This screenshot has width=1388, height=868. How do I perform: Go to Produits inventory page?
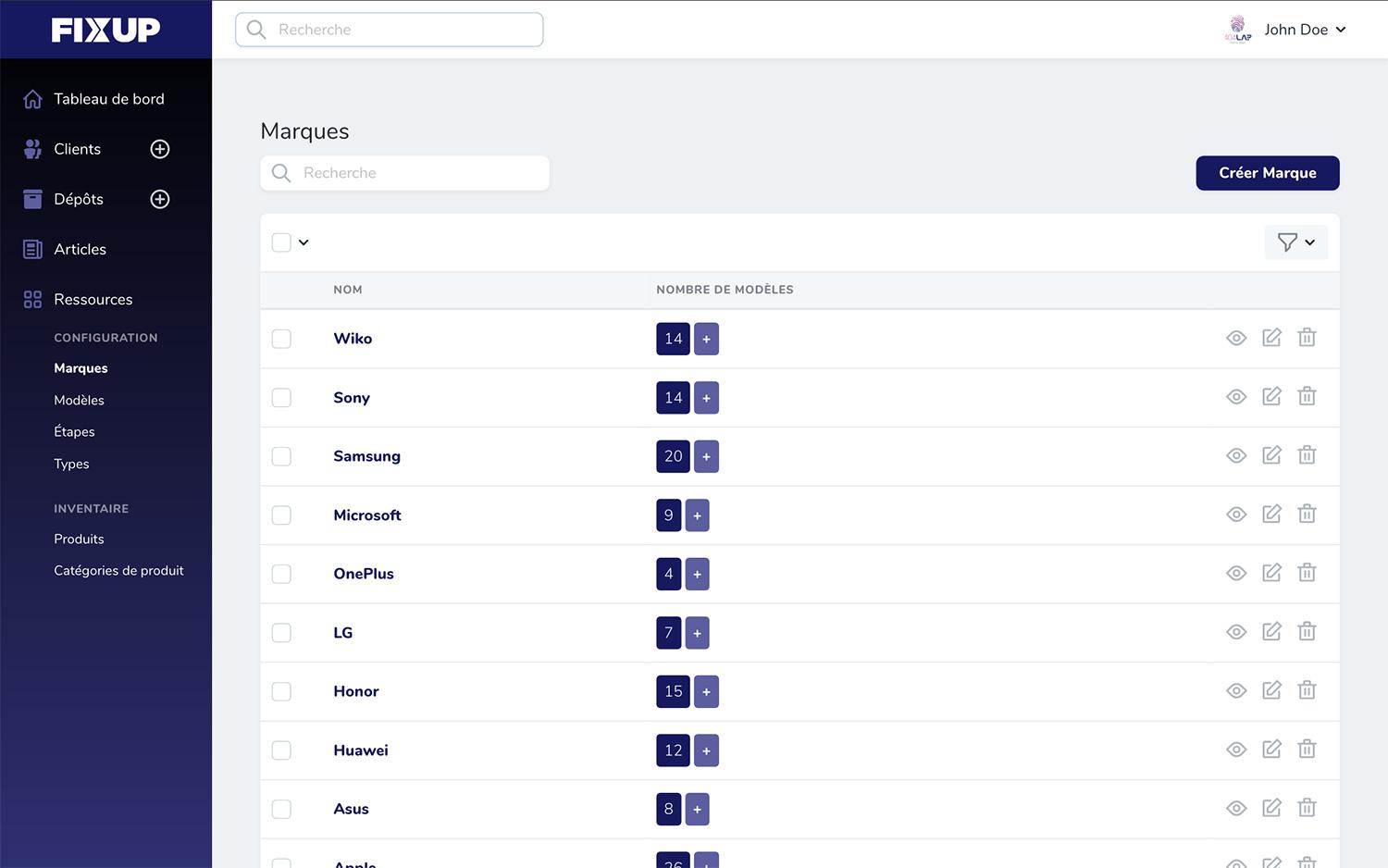pyautogui.click(x=79, y=539)
